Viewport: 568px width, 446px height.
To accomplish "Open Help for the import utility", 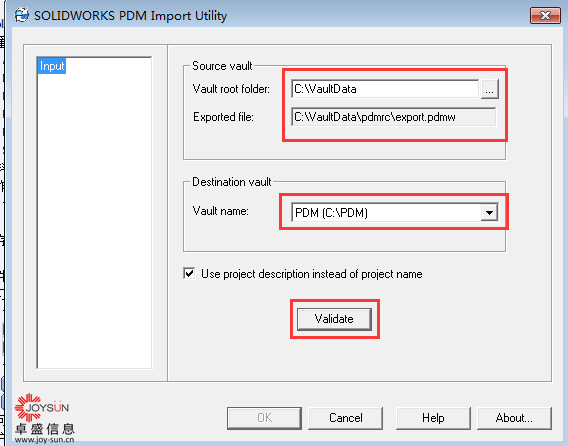I will (x=433, y=418).
